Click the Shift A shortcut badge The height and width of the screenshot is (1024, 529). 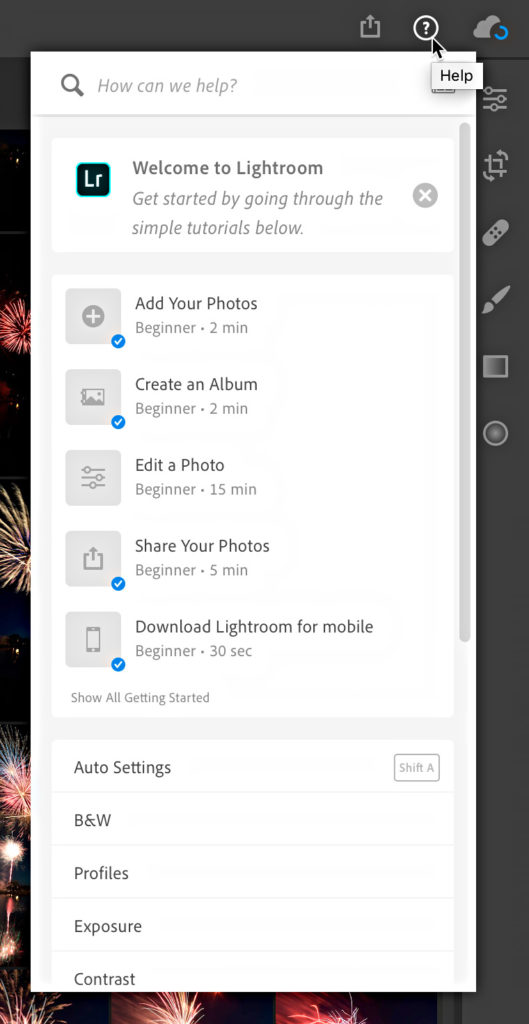pos(417,767)
